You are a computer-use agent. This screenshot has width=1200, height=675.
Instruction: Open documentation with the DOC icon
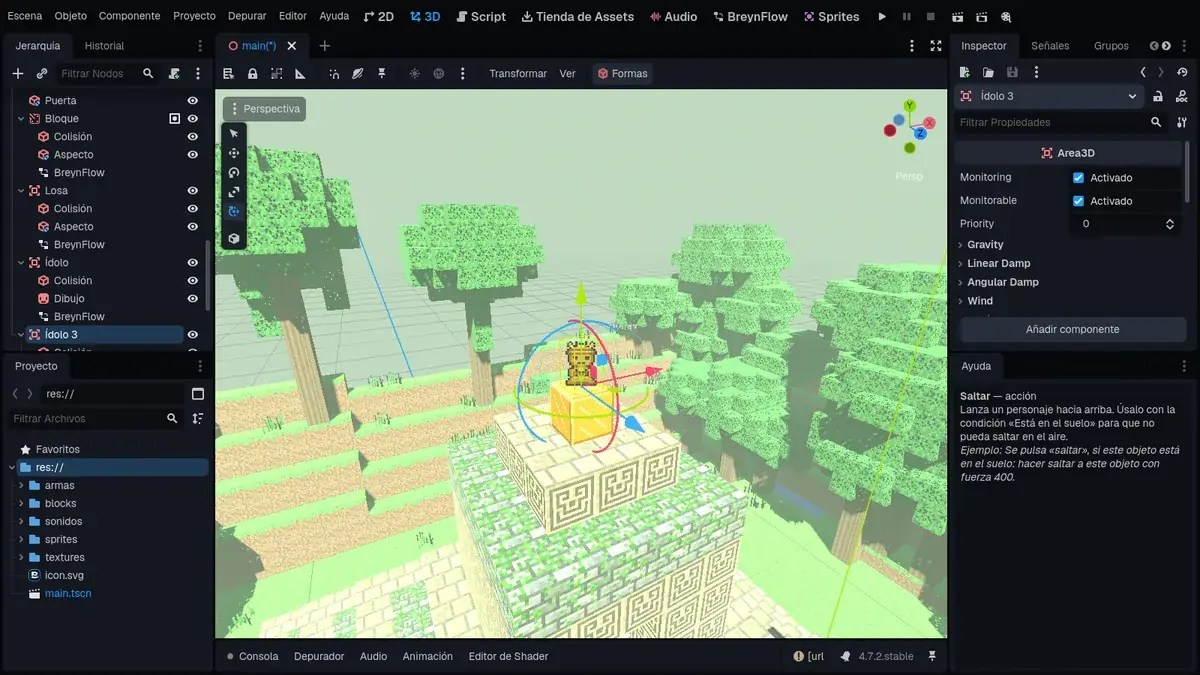1183,96
